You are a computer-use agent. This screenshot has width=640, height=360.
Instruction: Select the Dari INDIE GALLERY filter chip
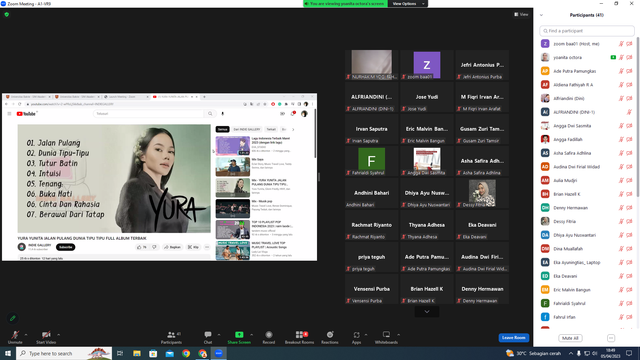247,129
